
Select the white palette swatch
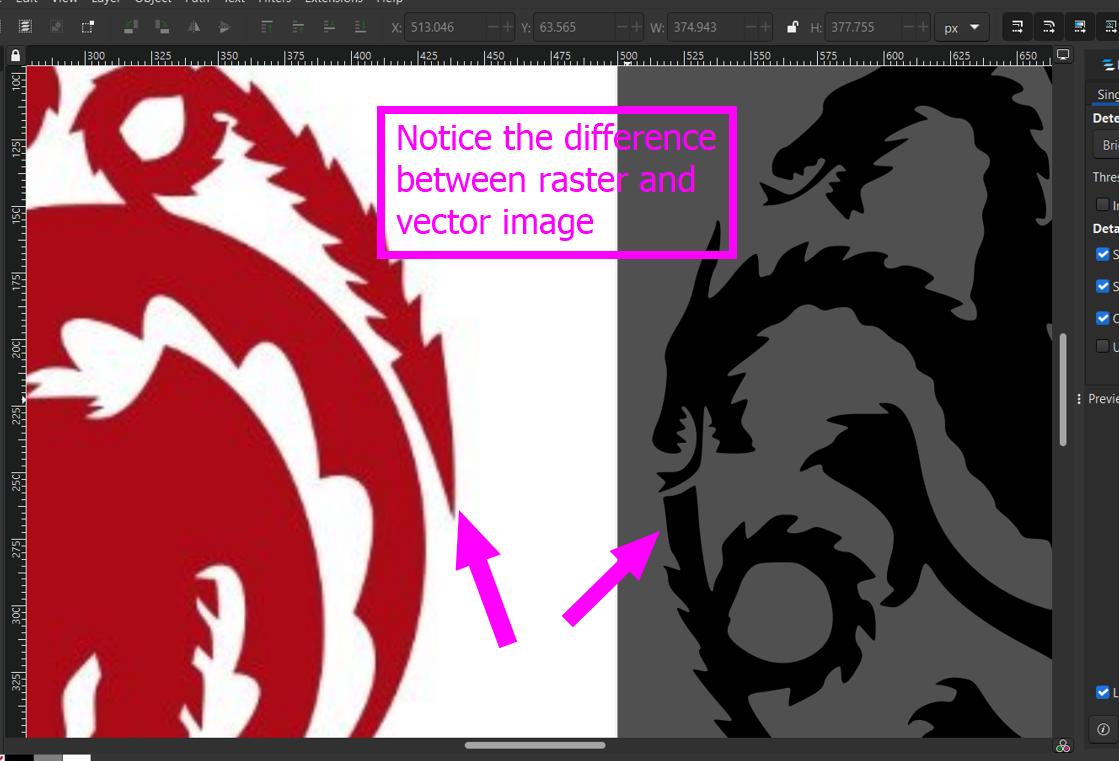click(x=76, y=757)
